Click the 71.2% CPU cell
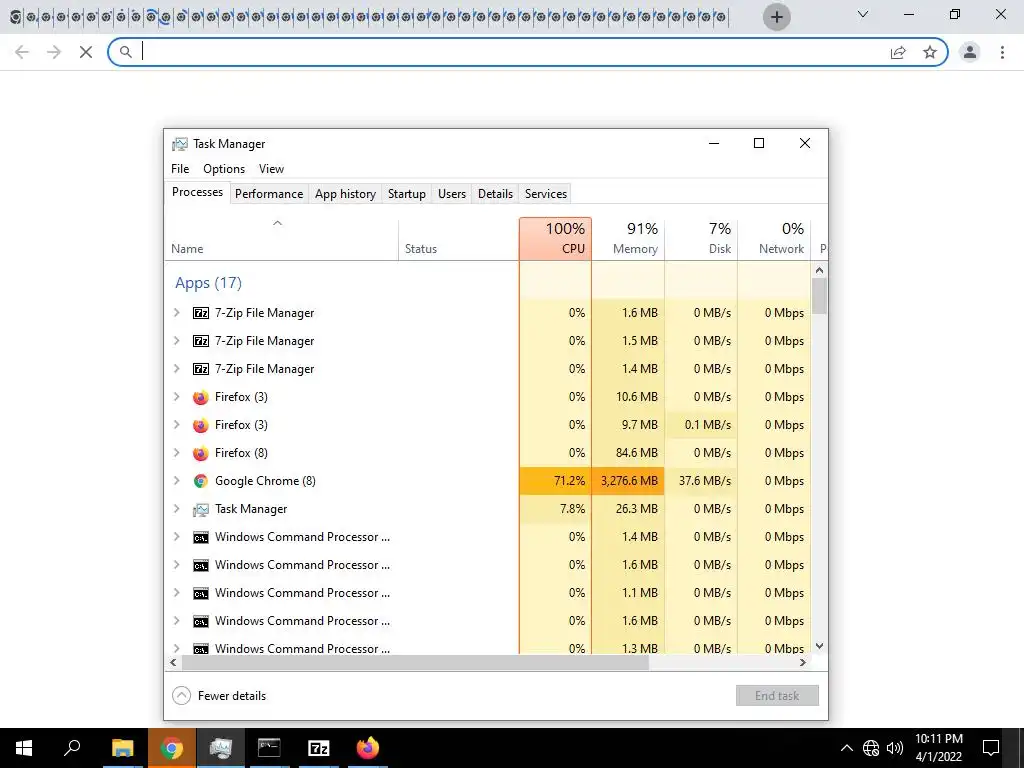This screenshot has height=768, width=1024. coord(556,481)
